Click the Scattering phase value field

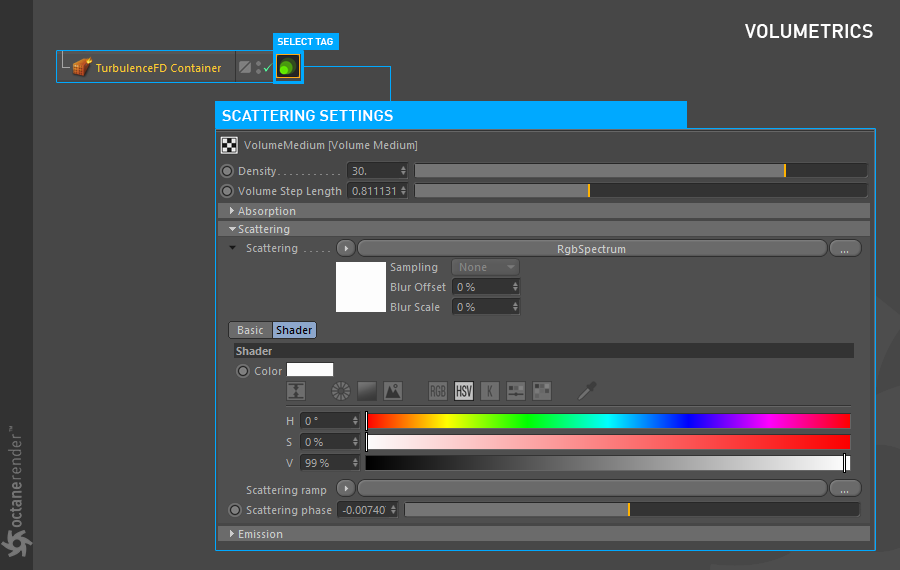coord(363,510)
